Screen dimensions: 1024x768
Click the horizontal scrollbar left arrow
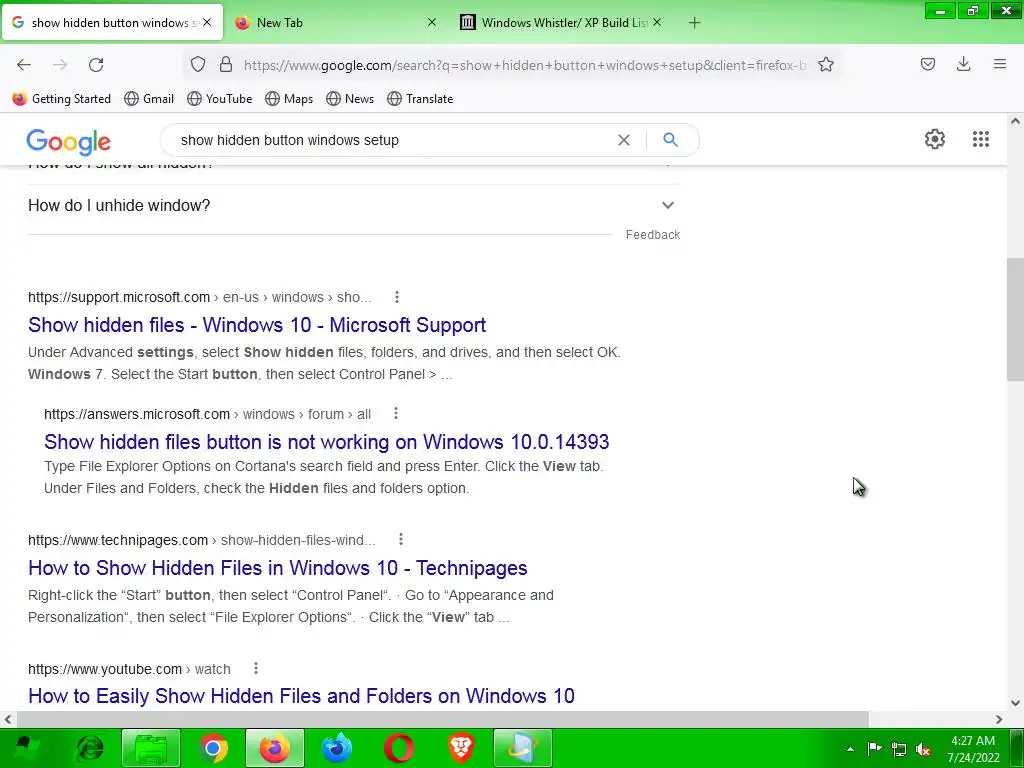coord(8,719)
